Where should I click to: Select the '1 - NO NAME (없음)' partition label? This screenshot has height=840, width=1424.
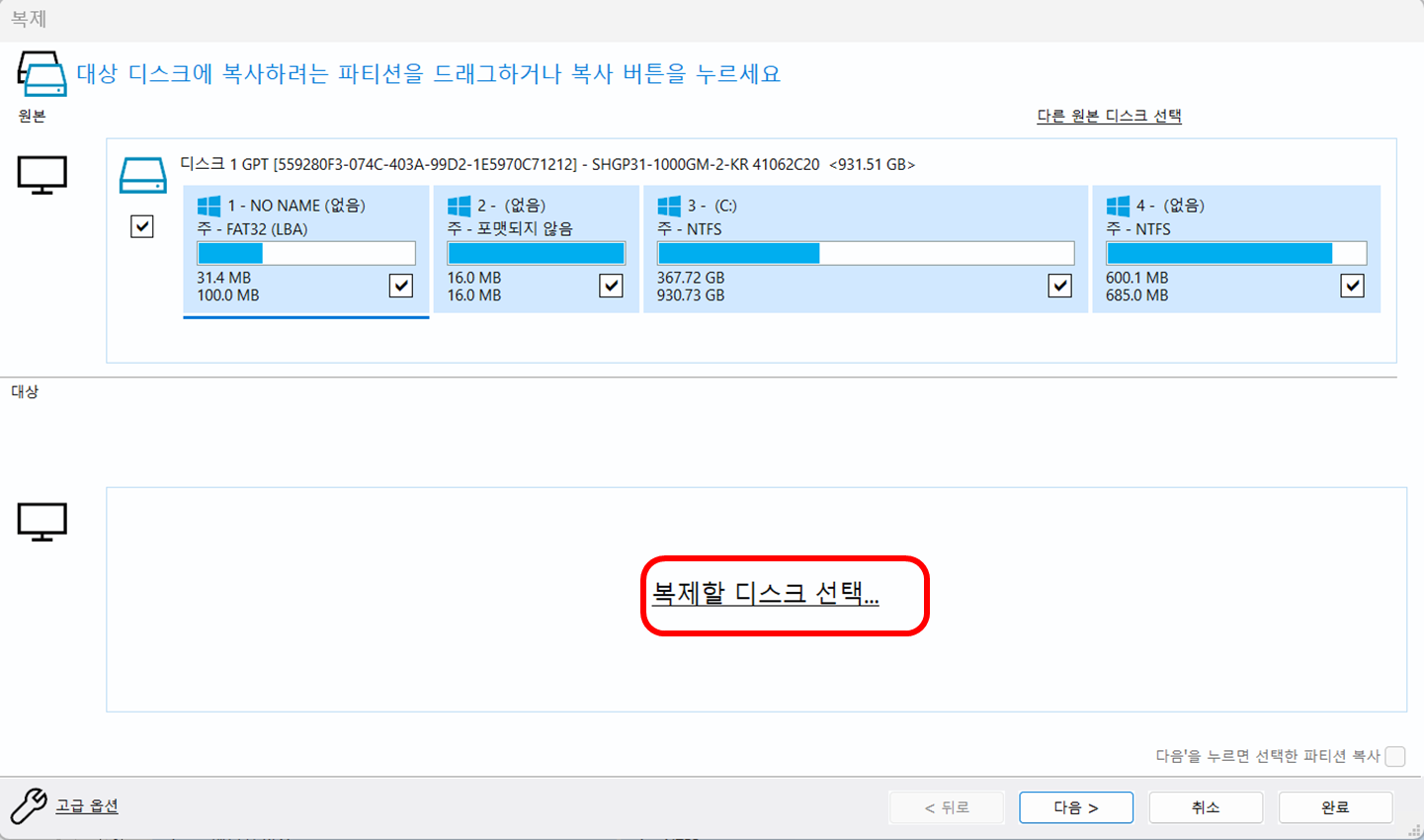click(x=296, y=206)
